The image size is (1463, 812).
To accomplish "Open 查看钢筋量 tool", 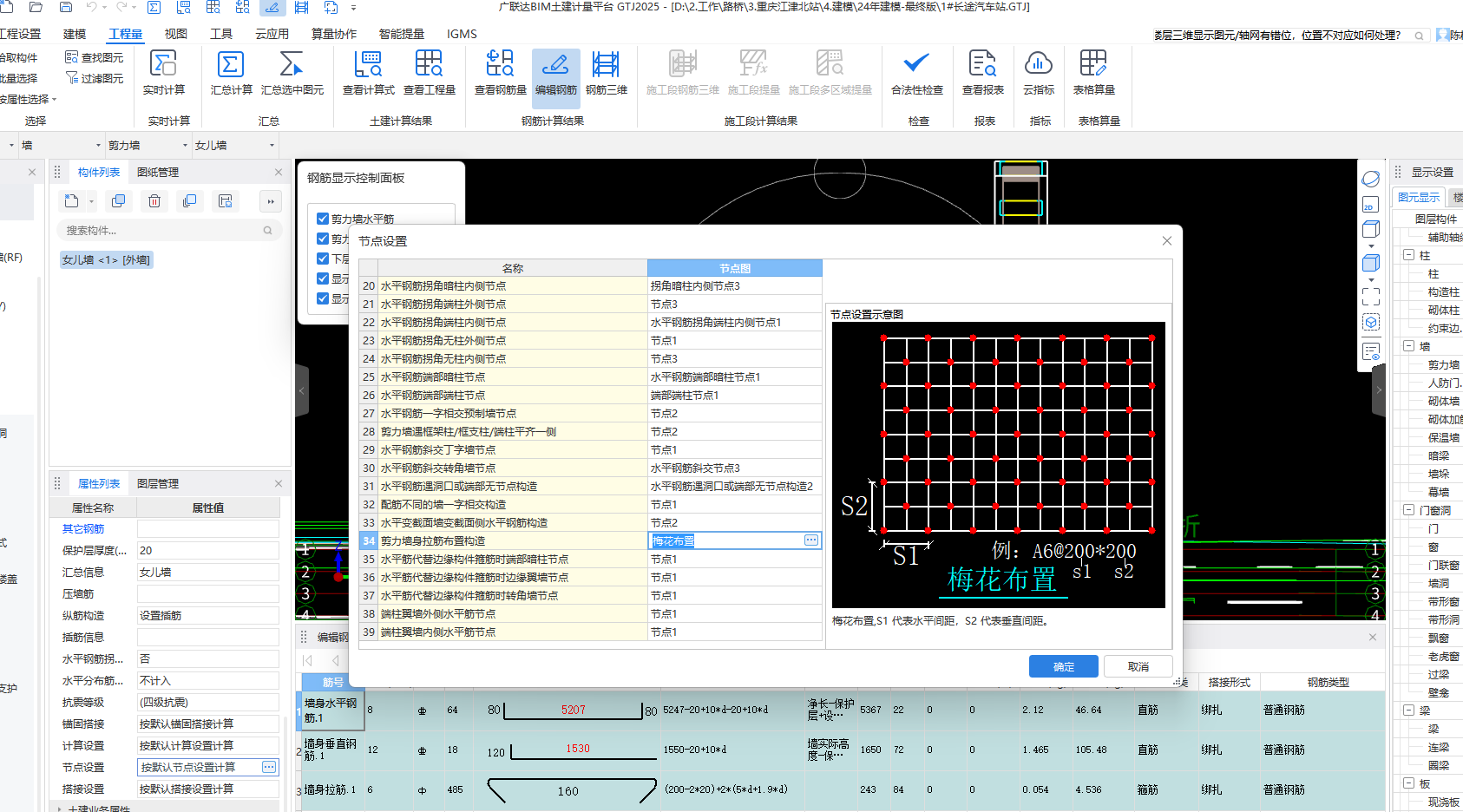I will pos(501,73).
